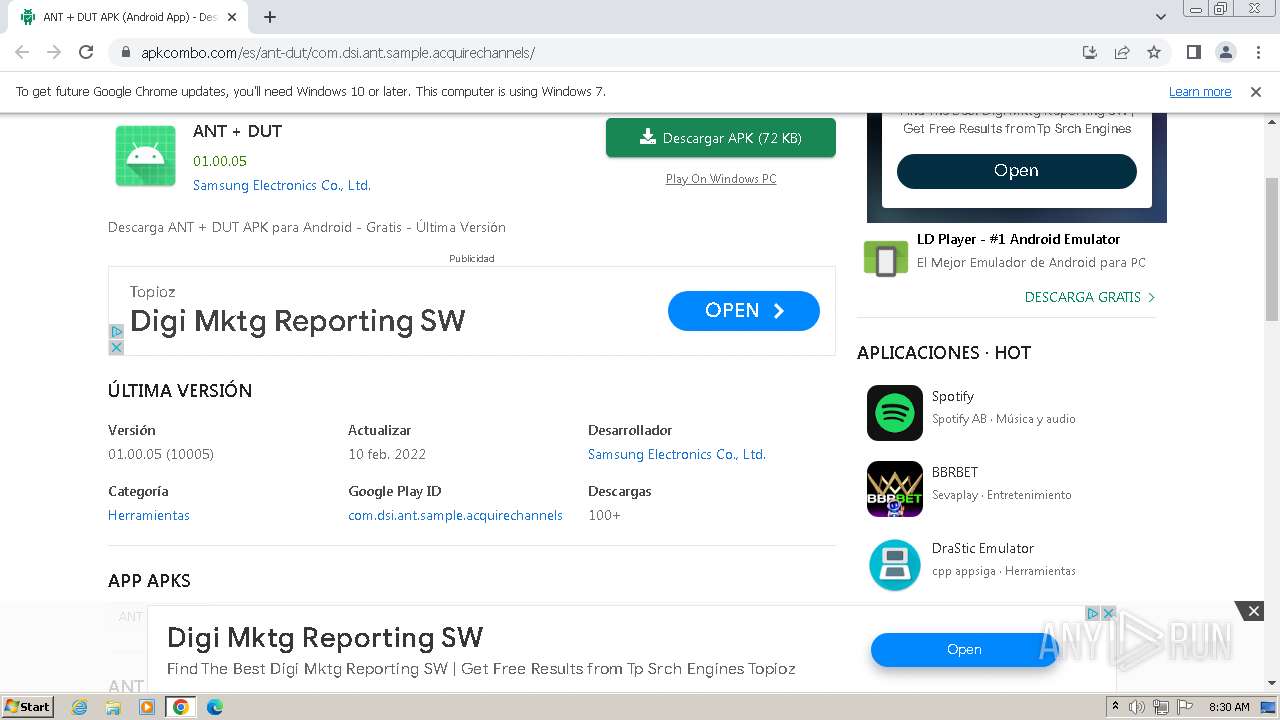Viewport: 1280px width, 720px height.
Task: Open Chrome three-dot menu
Action: [1258, 52]
